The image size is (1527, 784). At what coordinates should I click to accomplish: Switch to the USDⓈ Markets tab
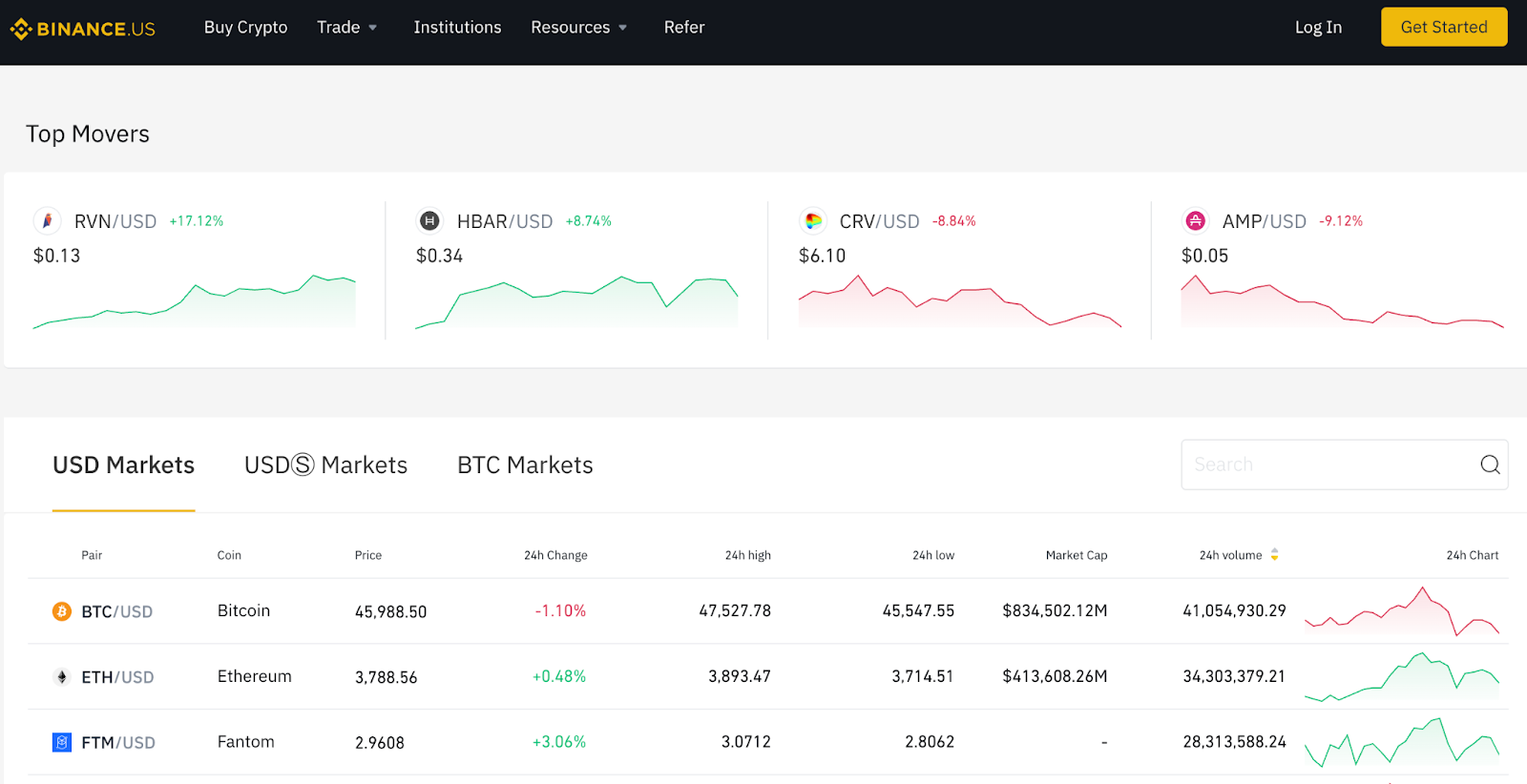pos(325,465)
